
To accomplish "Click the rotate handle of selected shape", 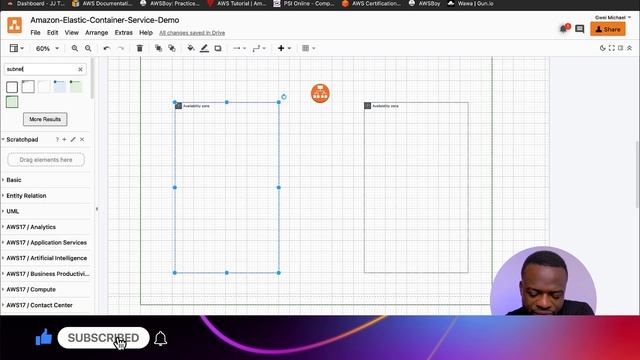I will (x=284, y=97).
